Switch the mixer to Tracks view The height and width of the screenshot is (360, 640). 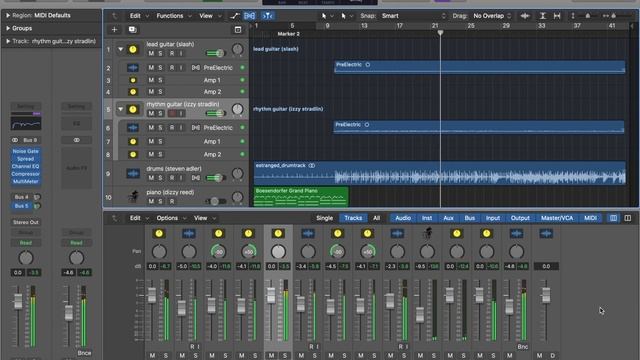click(x=353, y=218)
